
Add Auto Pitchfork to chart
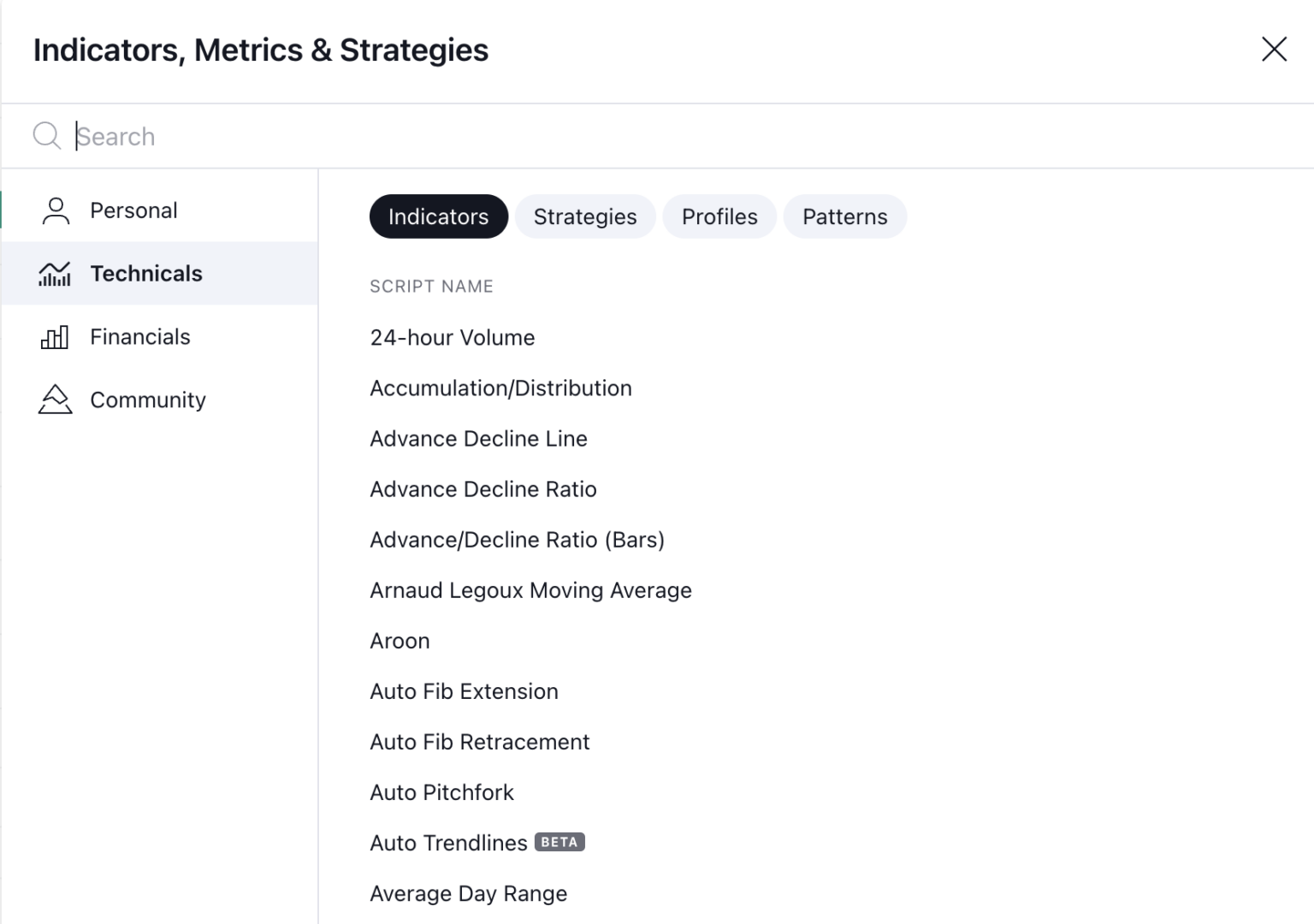pyautogui.click(x=441, y=792)
